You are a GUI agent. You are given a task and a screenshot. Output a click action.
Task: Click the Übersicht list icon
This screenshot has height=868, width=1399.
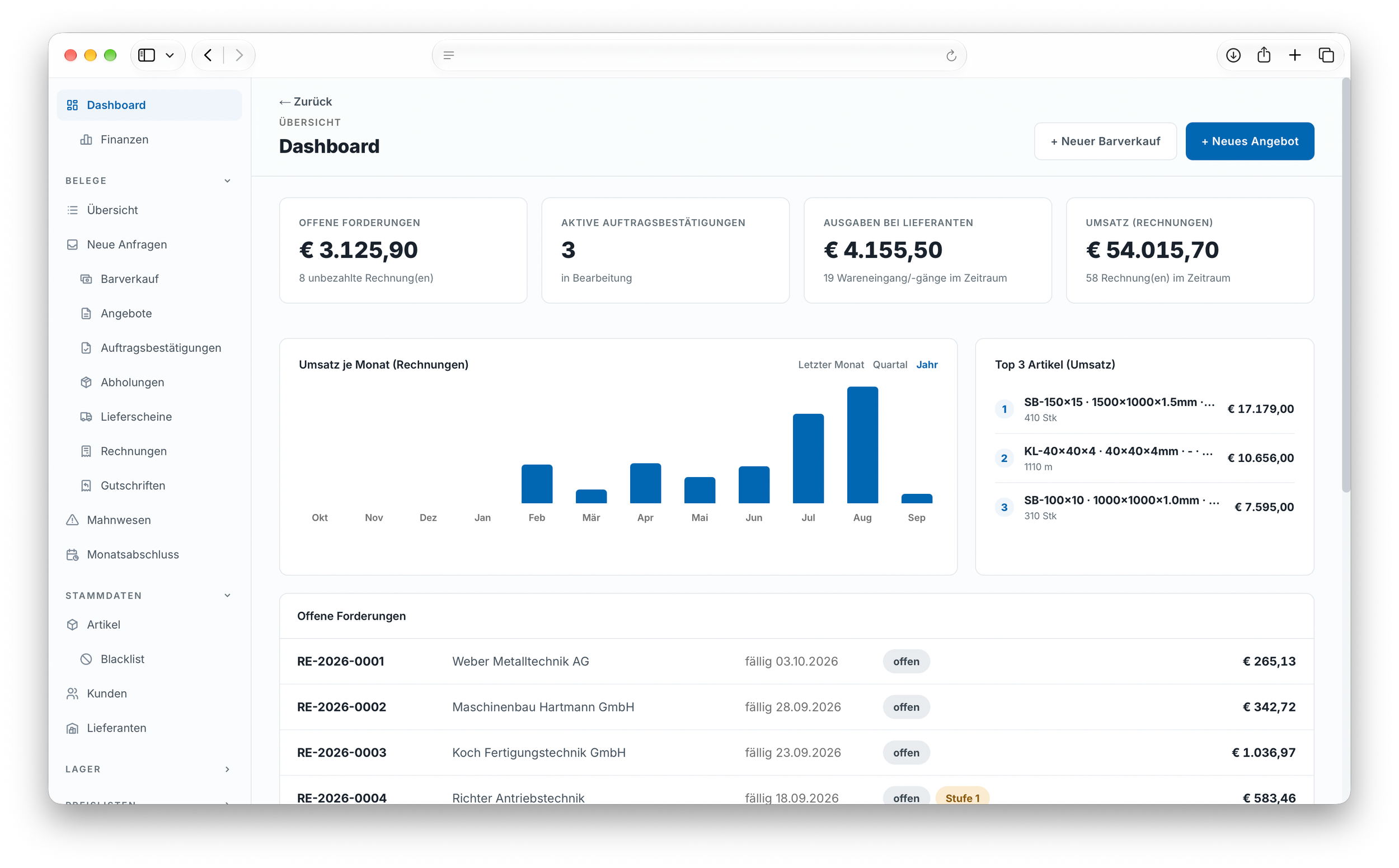pos(72,210)
